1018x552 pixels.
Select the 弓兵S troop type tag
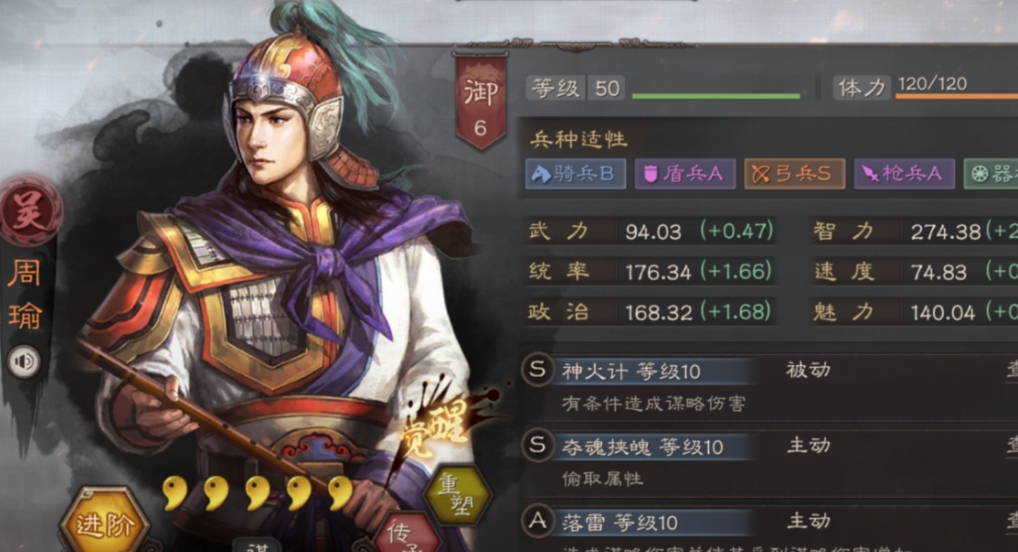pyautogui.click(x=795, y=173)
